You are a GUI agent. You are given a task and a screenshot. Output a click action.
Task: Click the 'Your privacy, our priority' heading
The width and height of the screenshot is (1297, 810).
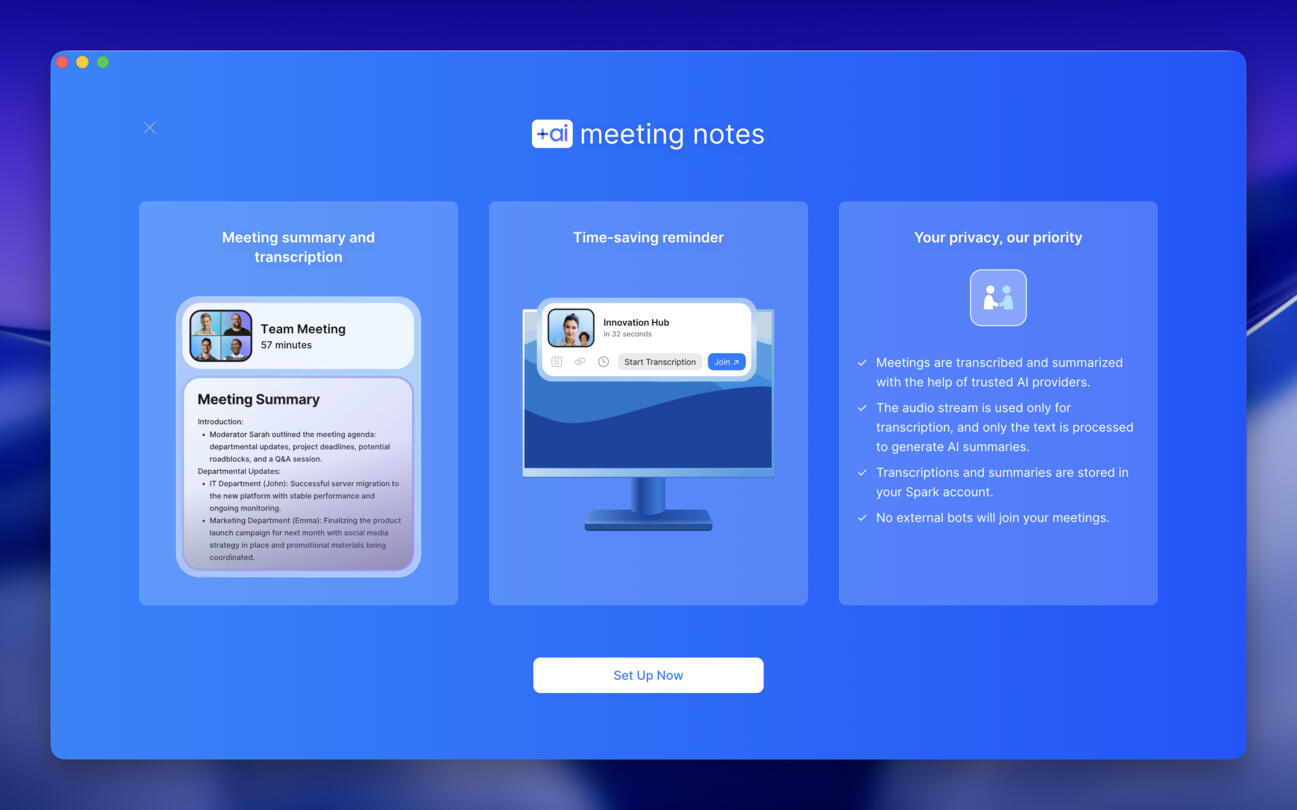click(998, 237)
